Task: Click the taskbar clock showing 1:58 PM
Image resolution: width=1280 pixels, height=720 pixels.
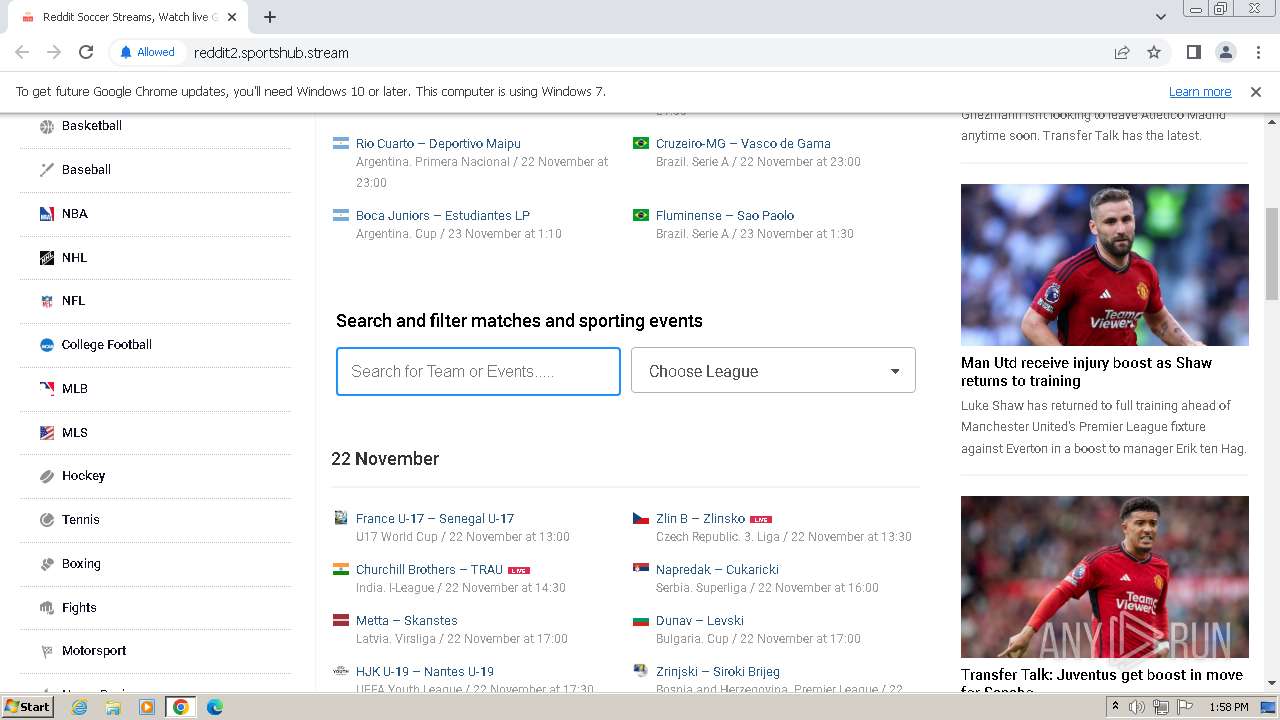Action: pos(1228,707)
